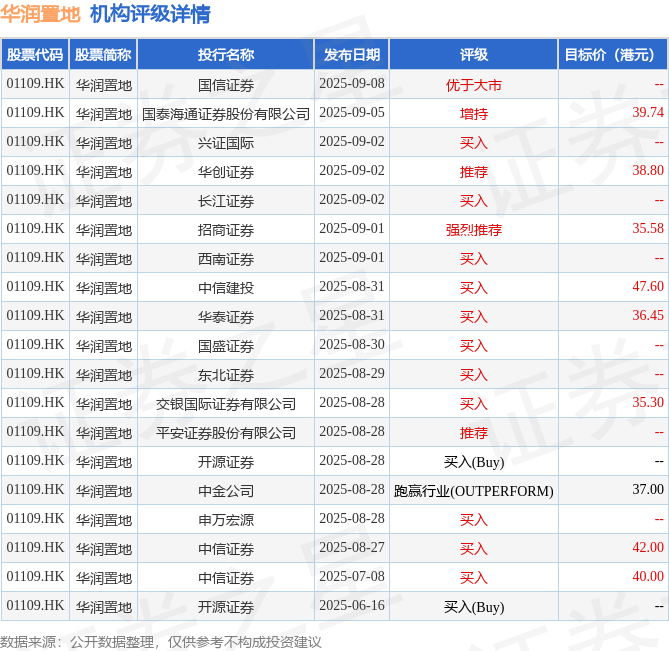Viewport: 669px width, 651px height.
Task: Click the target price 35.30
Action: (648, 402)
